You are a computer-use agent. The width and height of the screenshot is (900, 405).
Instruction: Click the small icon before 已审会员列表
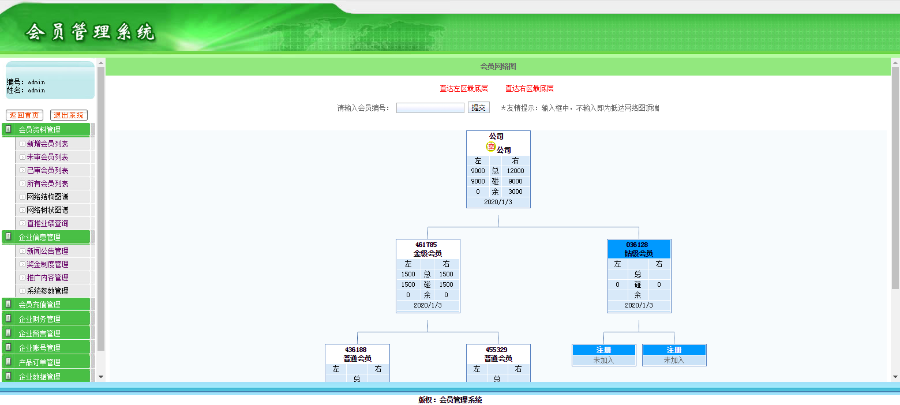coord(22,170)
